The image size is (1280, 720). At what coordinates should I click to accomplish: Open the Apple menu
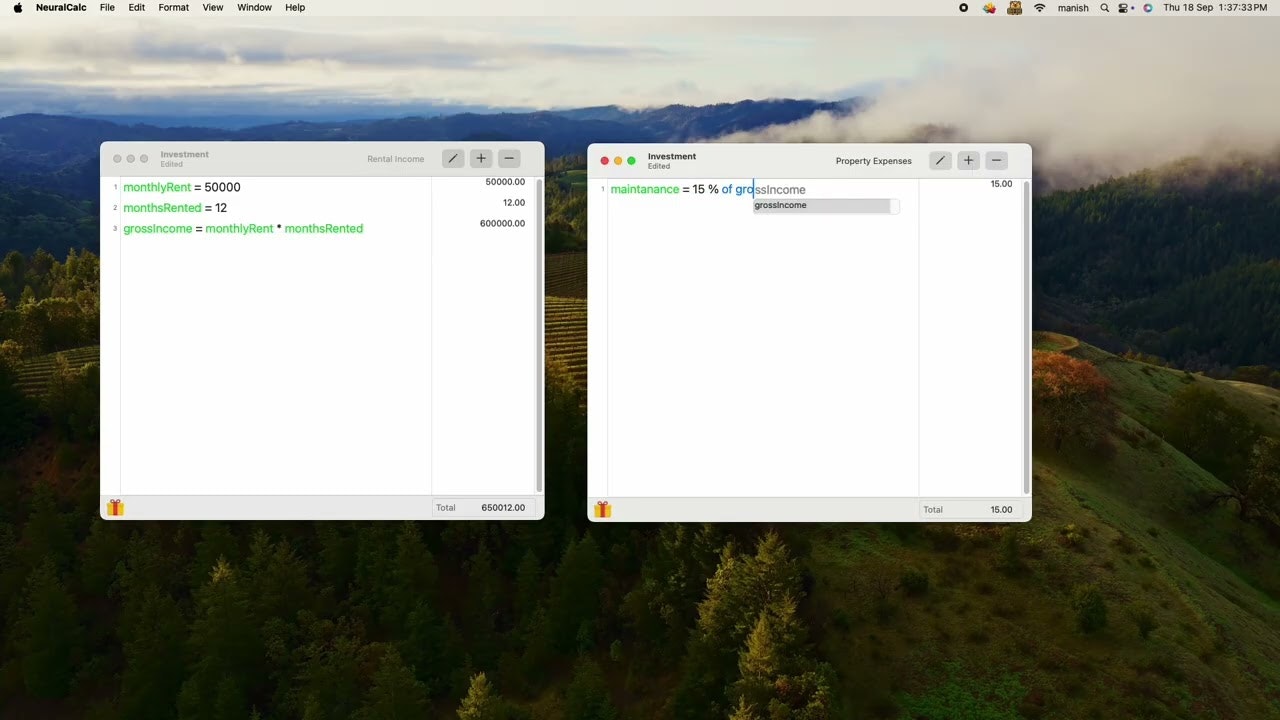18,7
